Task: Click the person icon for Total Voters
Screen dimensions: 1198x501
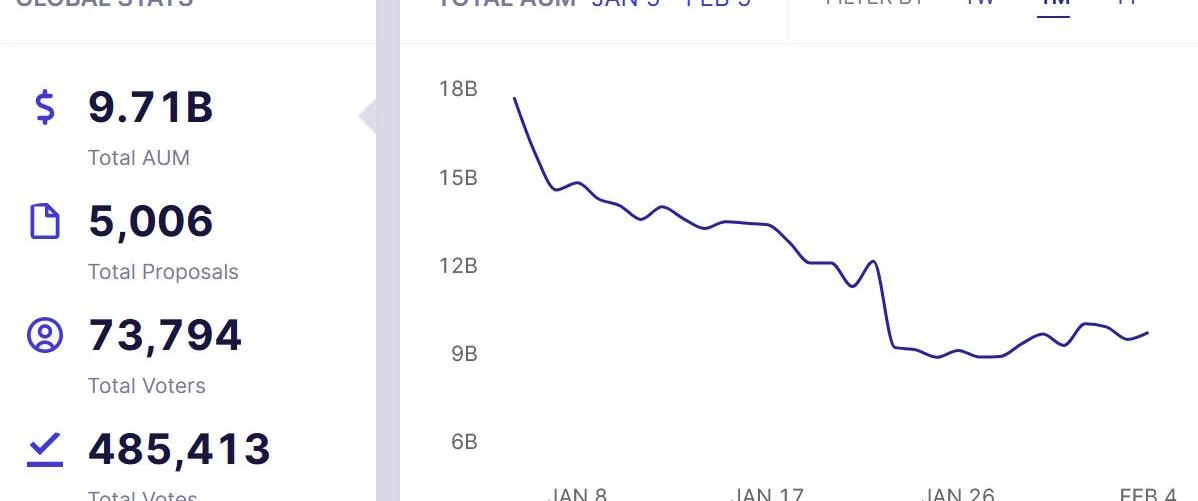Action: click(45, 335)
